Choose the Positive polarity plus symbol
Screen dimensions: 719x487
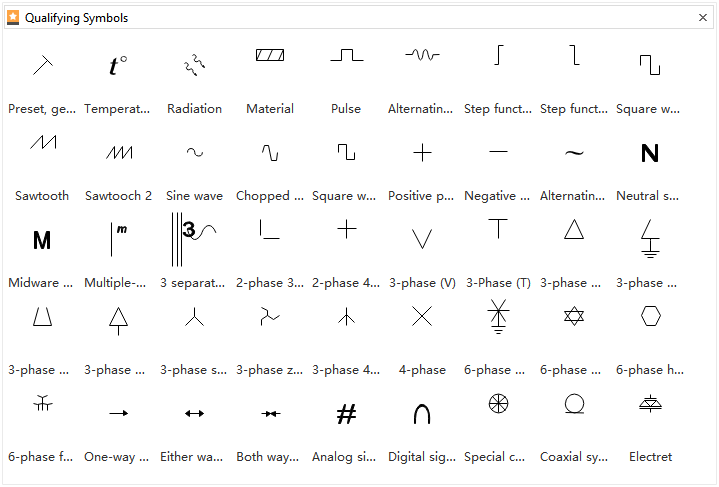pyautogui.click(x=422, y=152)
